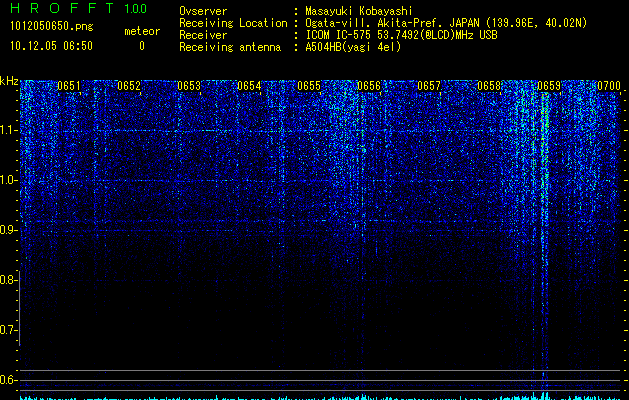
Task: Click the kHz axis unit label
Action: pyautogui.click(x=9, y=81)
